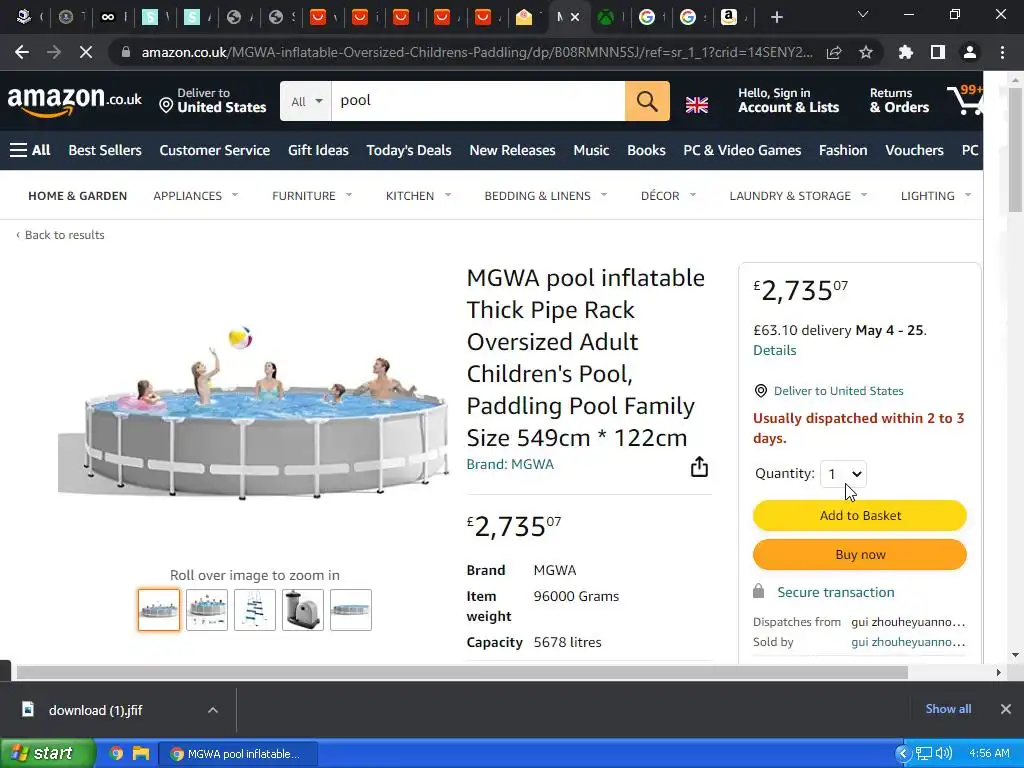Open the All hamburger menu
Viewport: 1024px width, 768px height.
[30, 150]
